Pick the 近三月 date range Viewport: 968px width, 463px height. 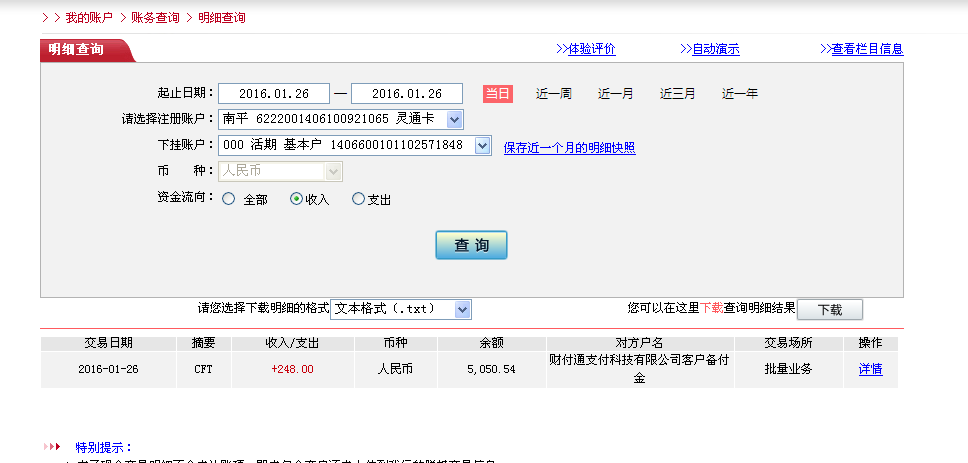pyautogui.click(x=677, y=94)
